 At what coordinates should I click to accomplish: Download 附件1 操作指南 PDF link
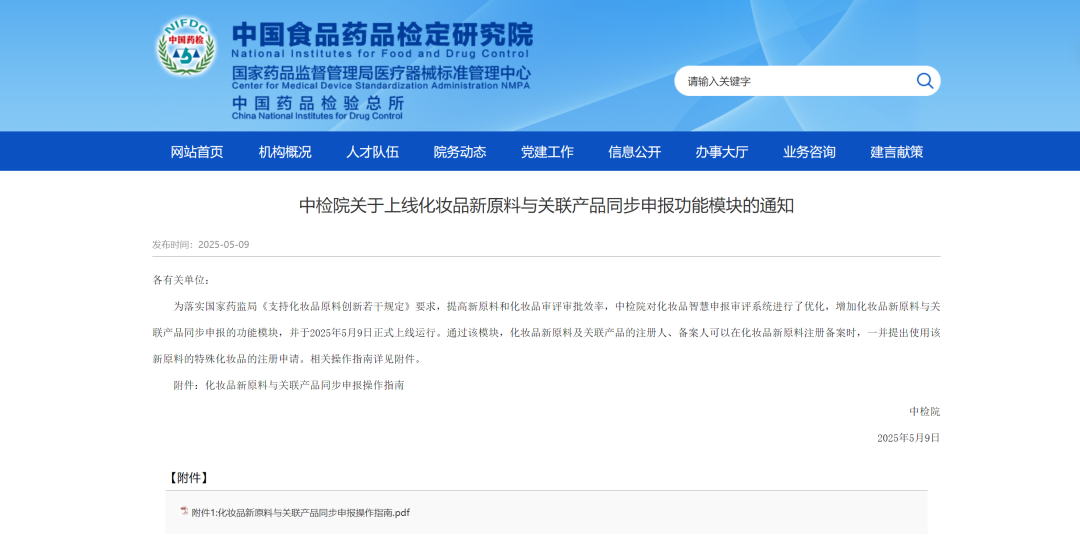[x=300, y=512]
